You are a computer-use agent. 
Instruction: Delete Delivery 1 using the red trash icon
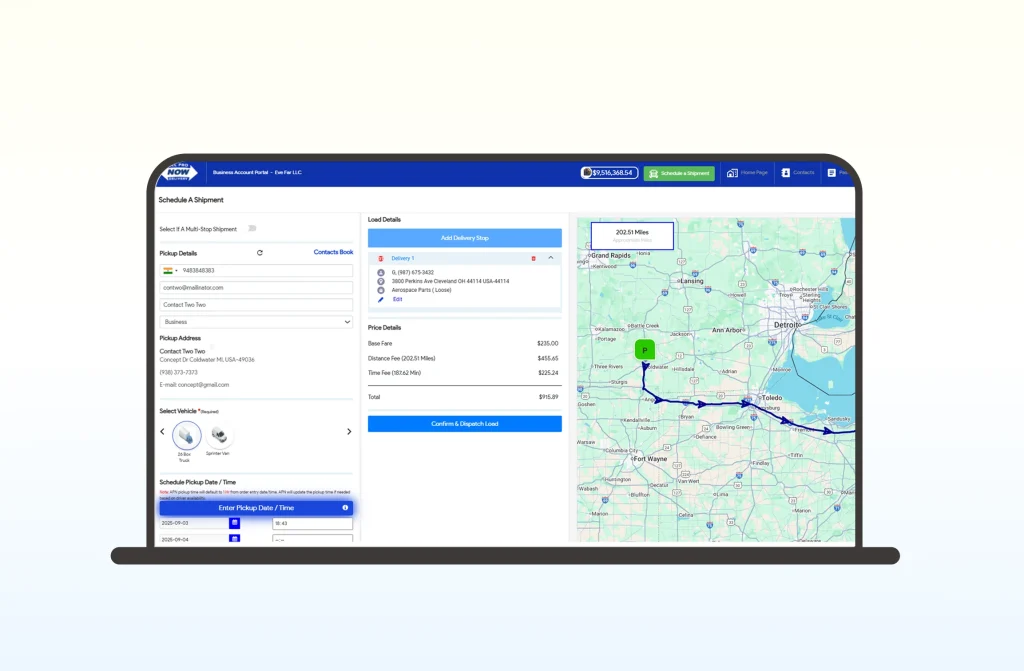(533, 258)
